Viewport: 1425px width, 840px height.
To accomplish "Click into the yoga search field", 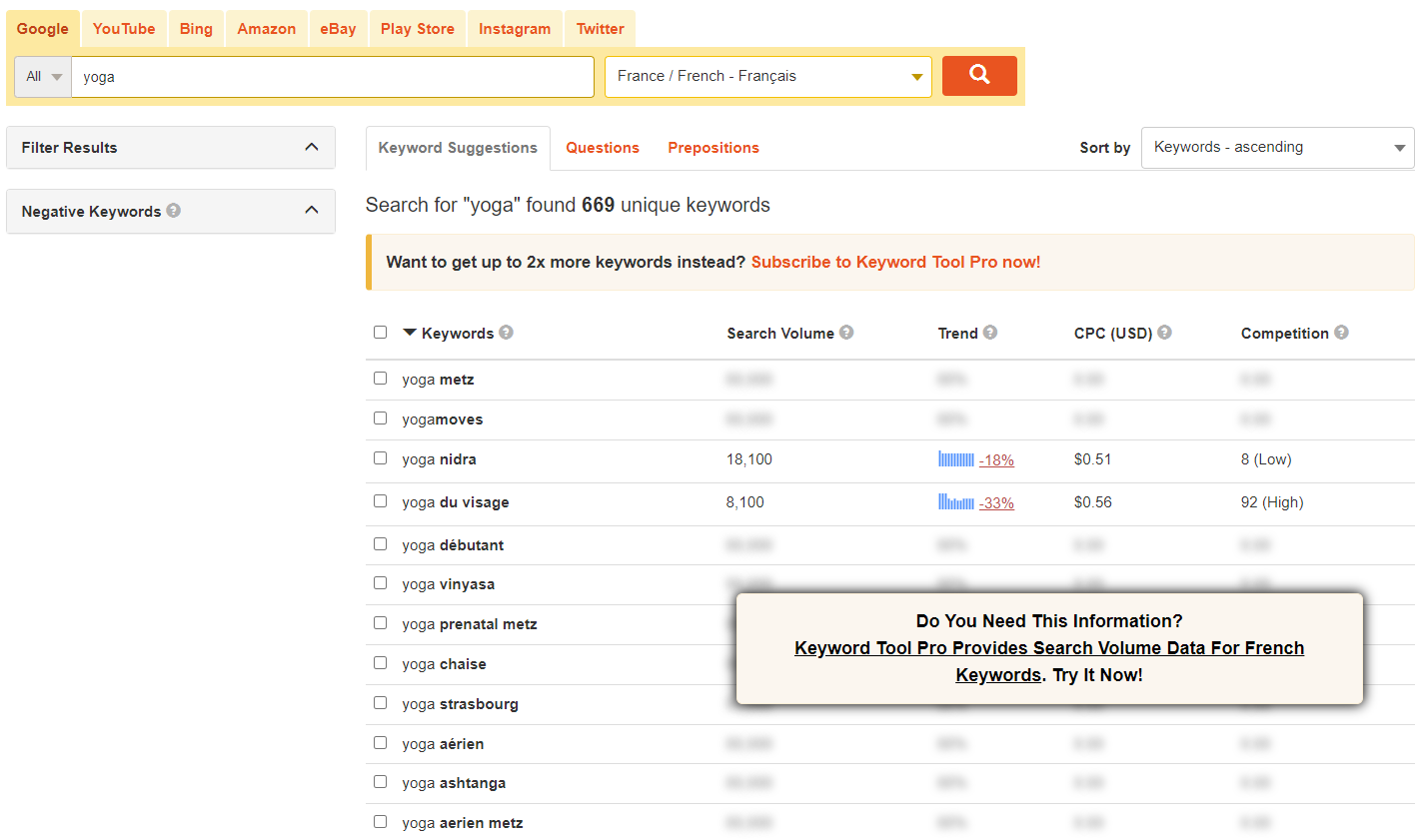I will pyautogui.click(x=333, y=77).
